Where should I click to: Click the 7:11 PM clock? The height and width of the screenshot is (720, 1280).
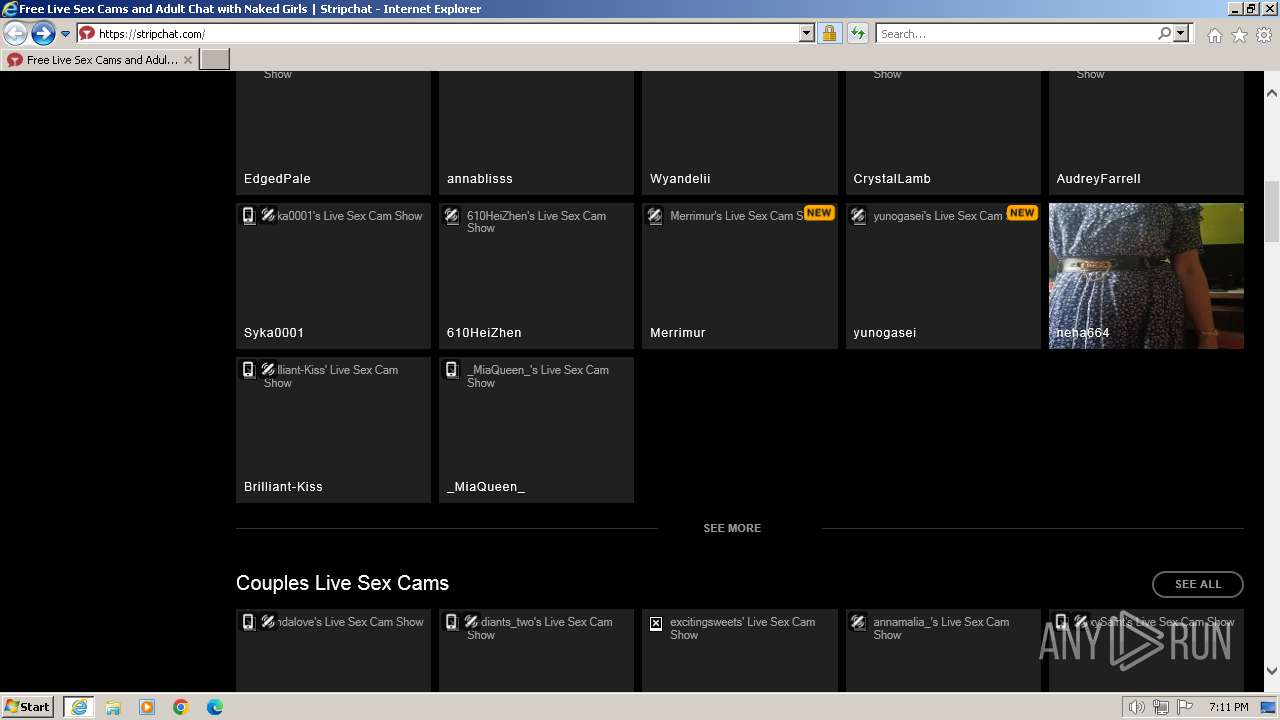(x=1228, y=707)
